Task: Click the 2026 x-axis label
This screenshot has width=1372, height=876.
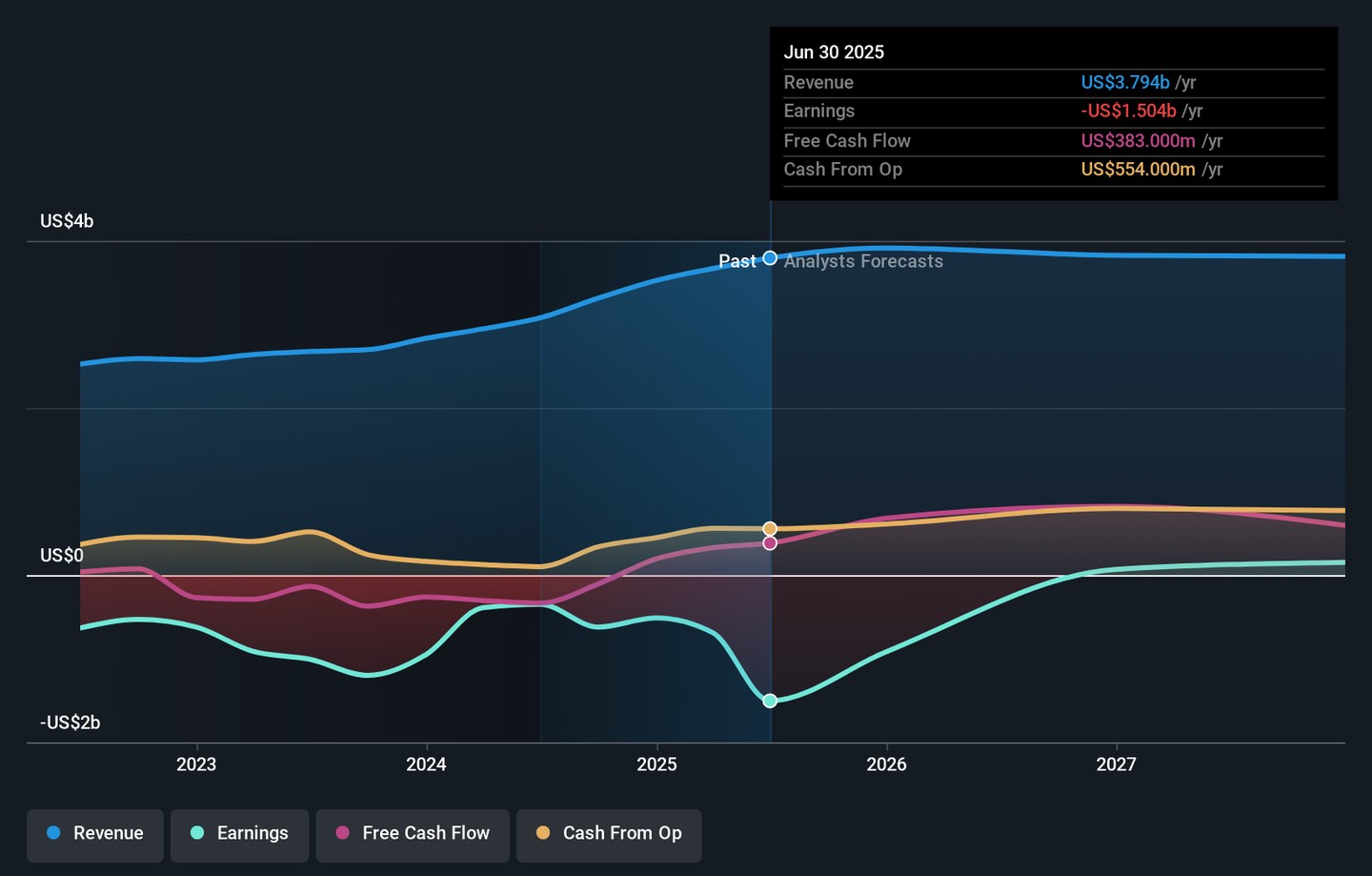Action: tap(886, 764)
